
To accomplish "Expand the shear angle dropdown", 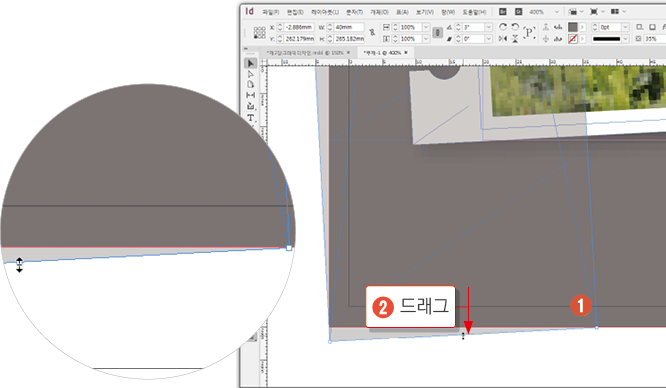I will tap(488, 39).
